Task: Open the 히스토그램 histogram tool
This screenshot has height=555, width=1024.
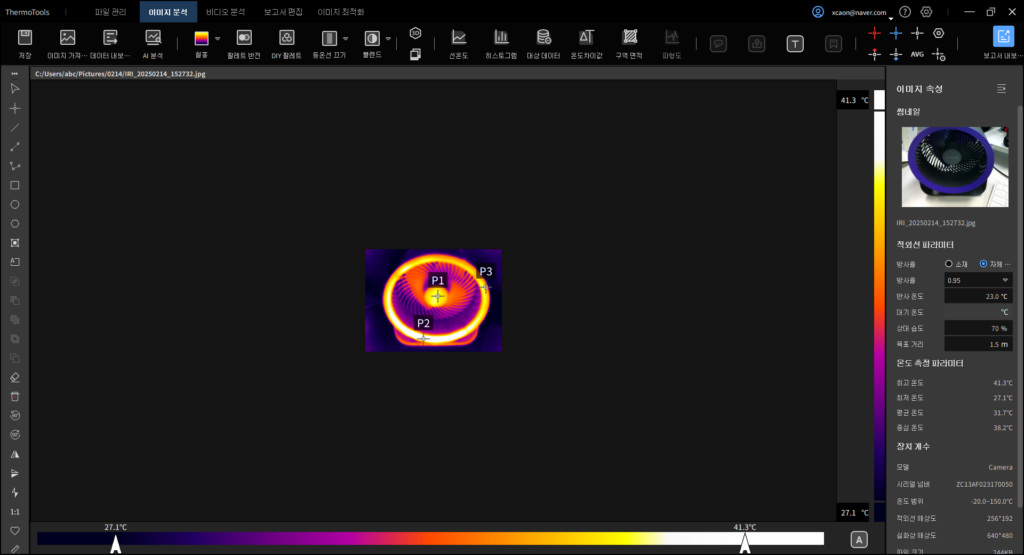Action: coord(501,38)
